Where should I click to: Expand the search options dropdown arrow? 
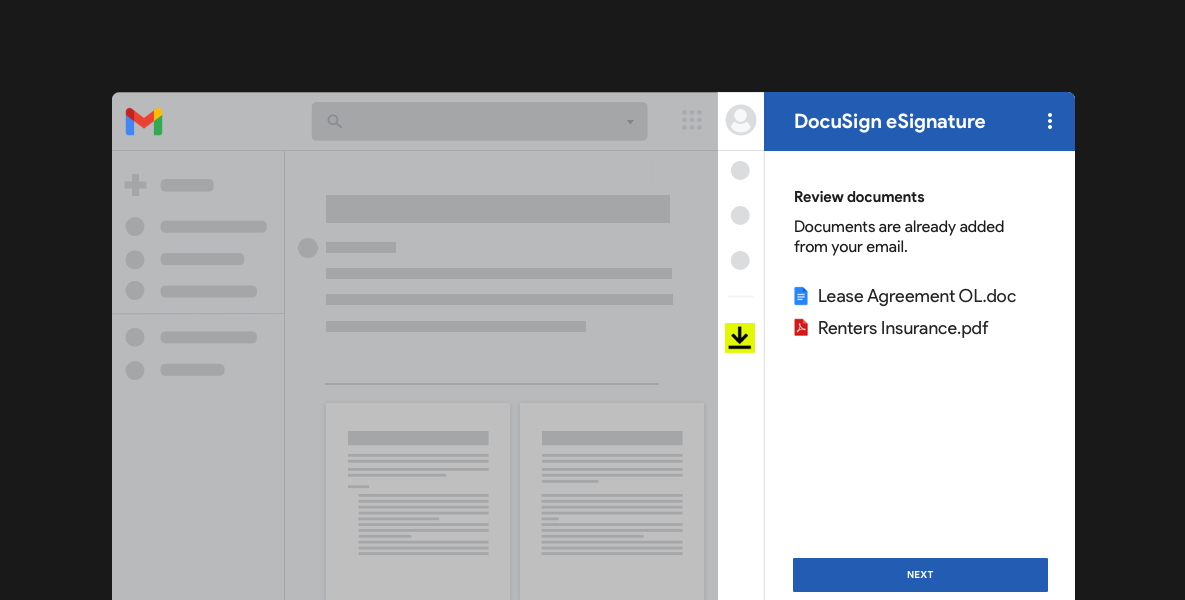[630, 121]
